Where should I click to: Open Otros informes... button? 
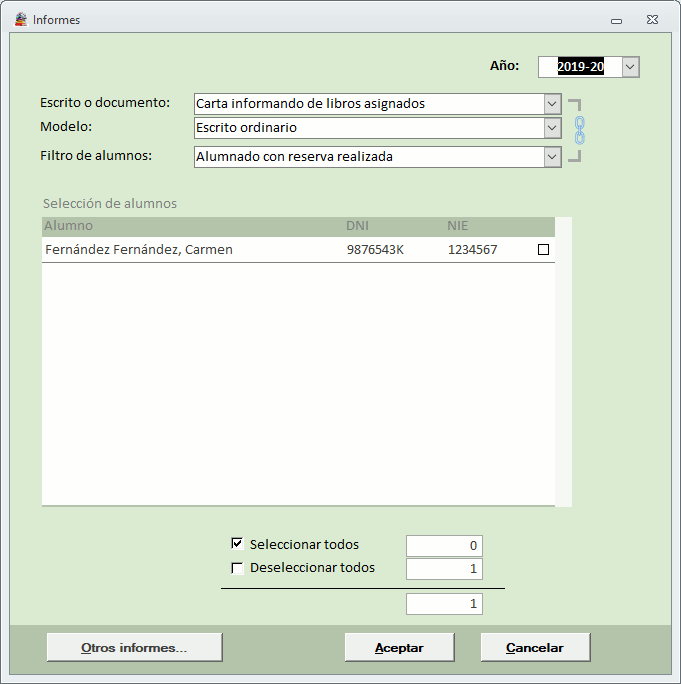tap(134, 647)
